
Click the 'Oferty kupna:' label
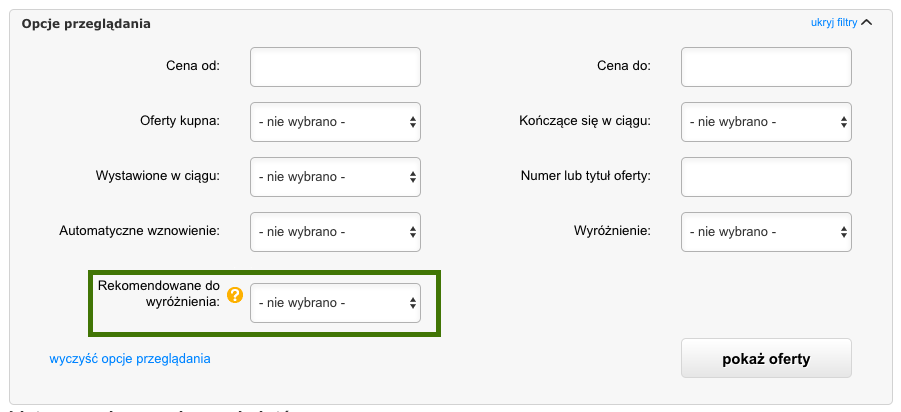[x=180, y=121]
